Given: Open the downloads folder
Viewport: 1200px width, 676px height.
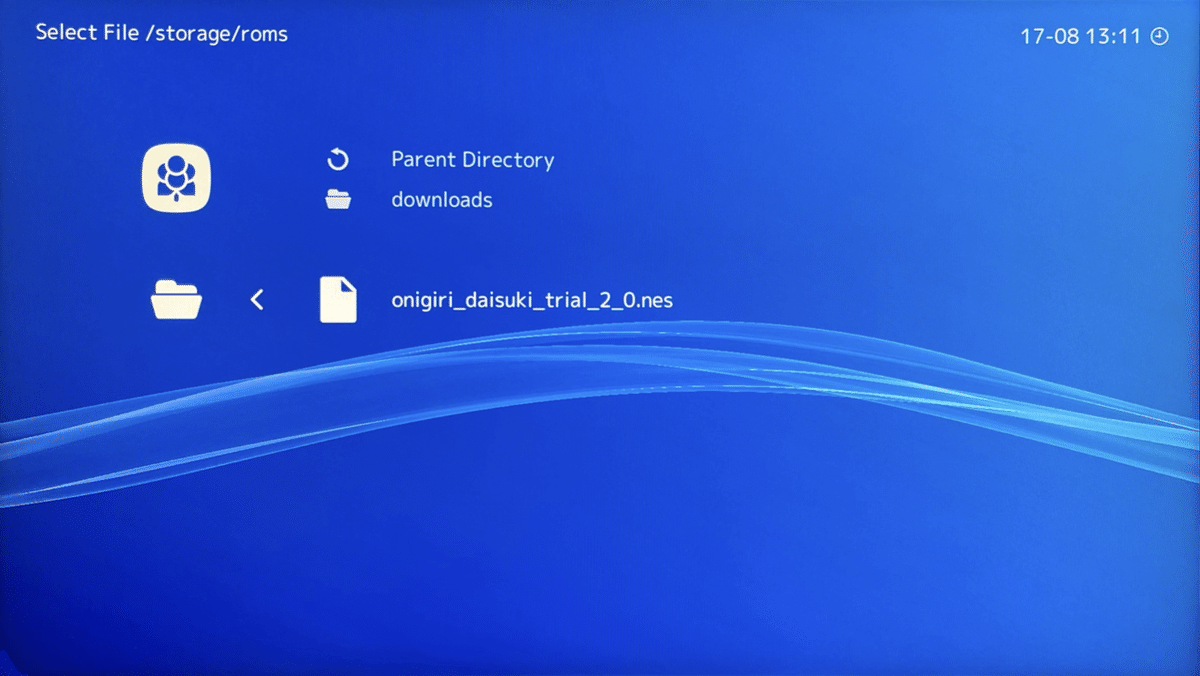Looking at the screenshot, I should 442,200.
